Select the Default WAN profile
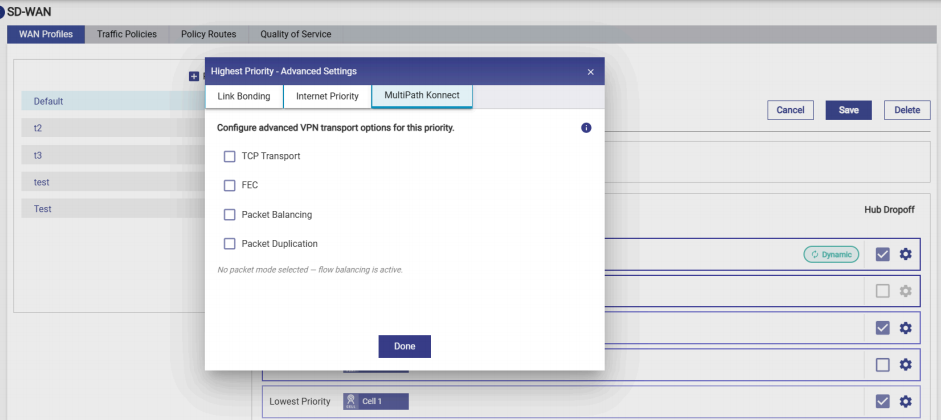The width and height of the screenshot is (941, 420). pos(113,101)
